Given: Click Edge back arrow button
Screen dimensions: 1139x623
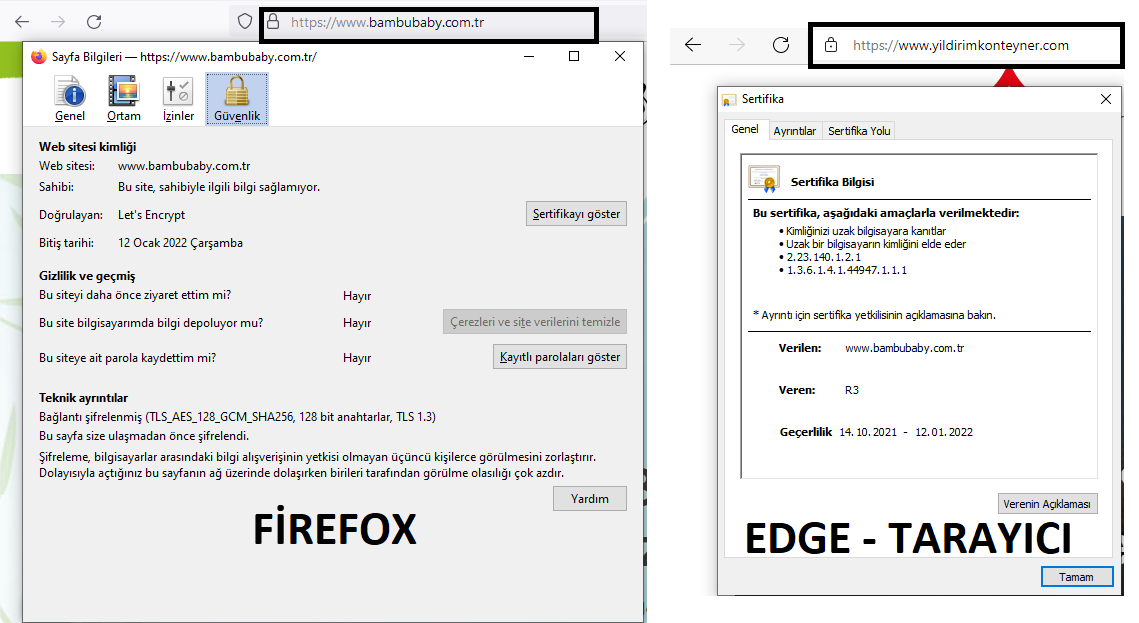Looking at the screenshot, I should pos(692,45).
